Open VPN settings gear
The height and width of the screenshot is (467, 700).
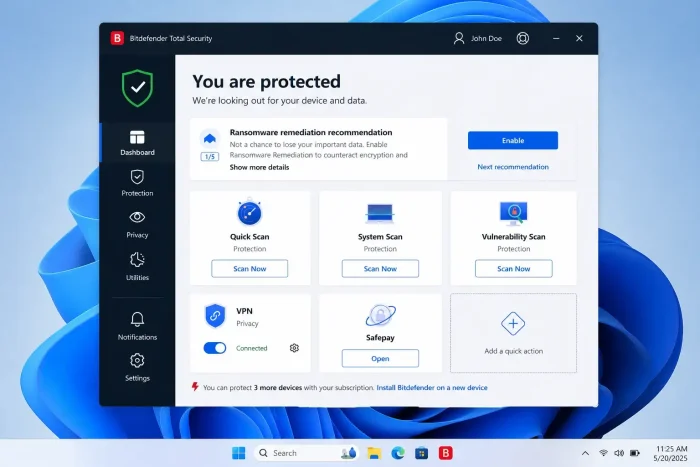coord(294,348)
